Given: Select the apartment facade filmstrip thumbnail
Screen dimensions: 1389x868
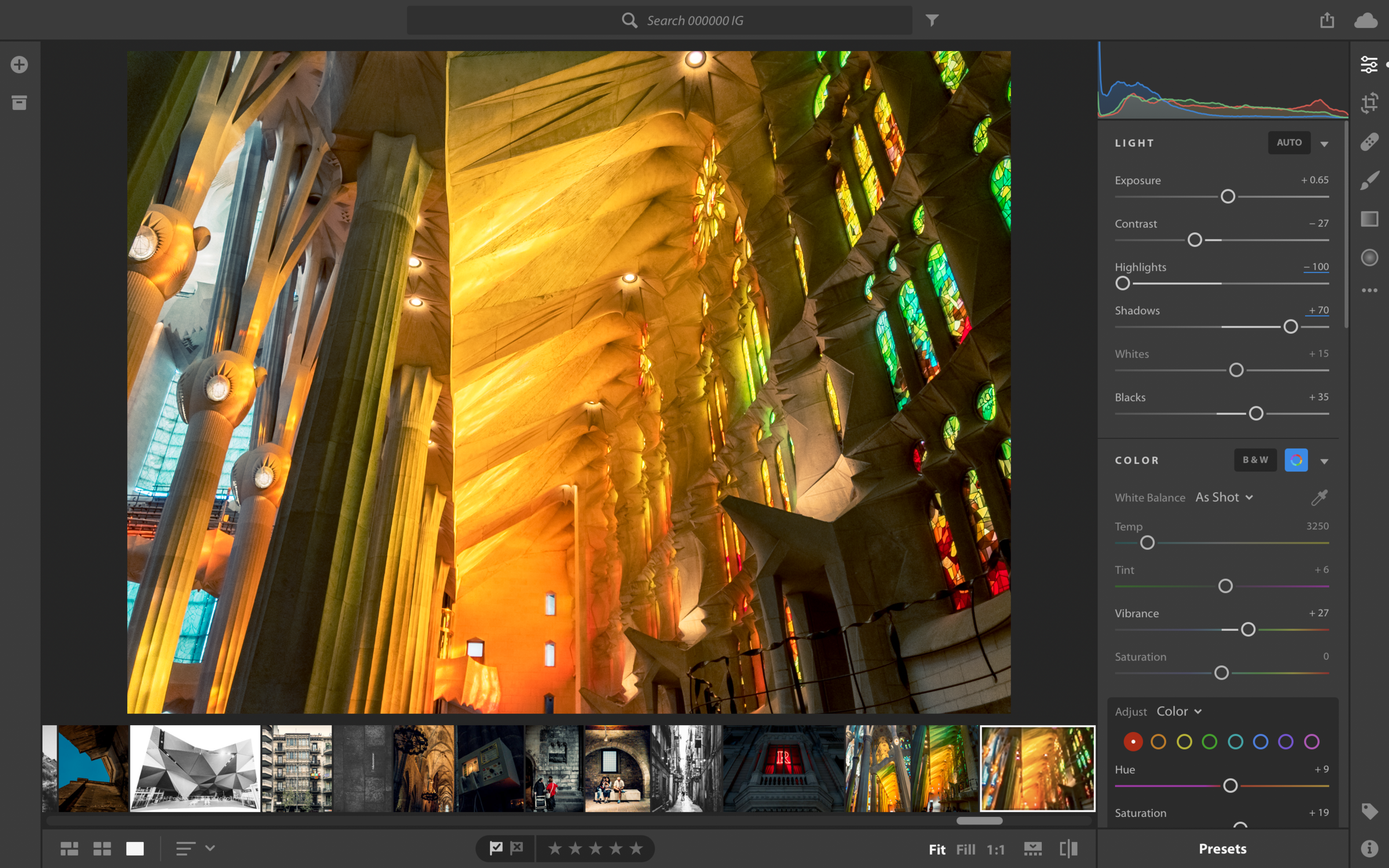Looking at the screenshot, I should 297,768.
